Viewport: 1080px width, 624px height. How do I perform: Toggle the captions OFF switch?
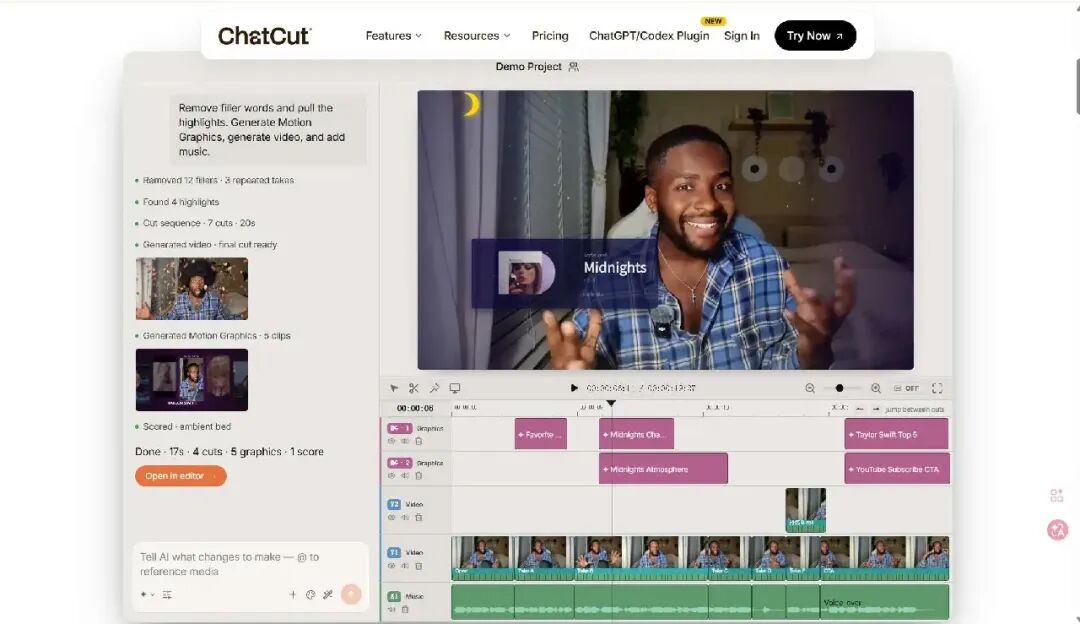tap(906, 388)
